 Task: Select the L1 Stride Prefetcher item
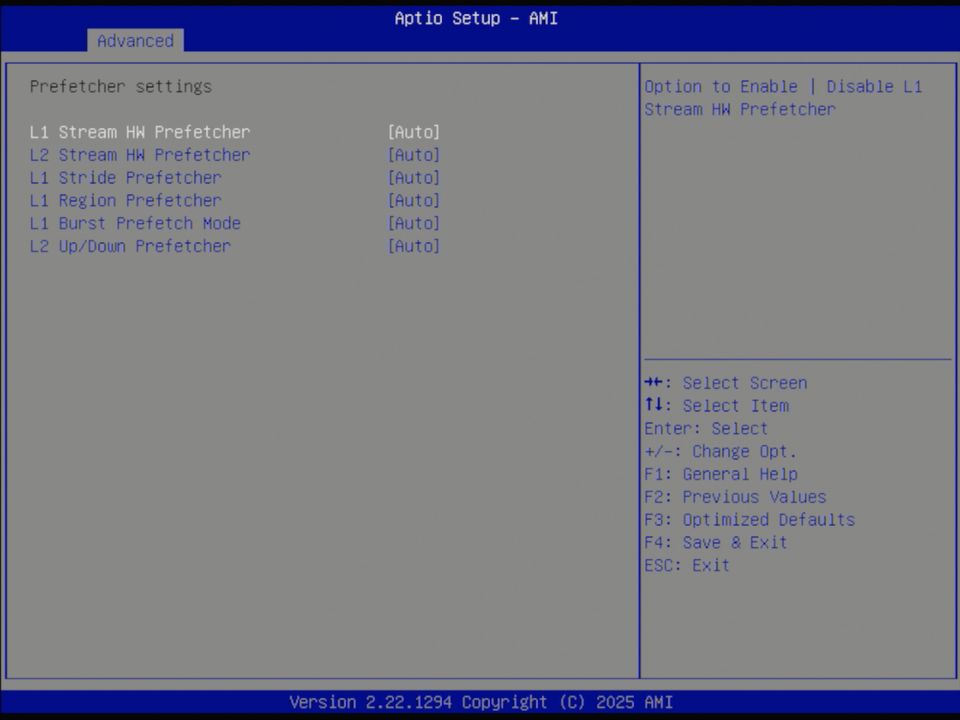[125, 178]
